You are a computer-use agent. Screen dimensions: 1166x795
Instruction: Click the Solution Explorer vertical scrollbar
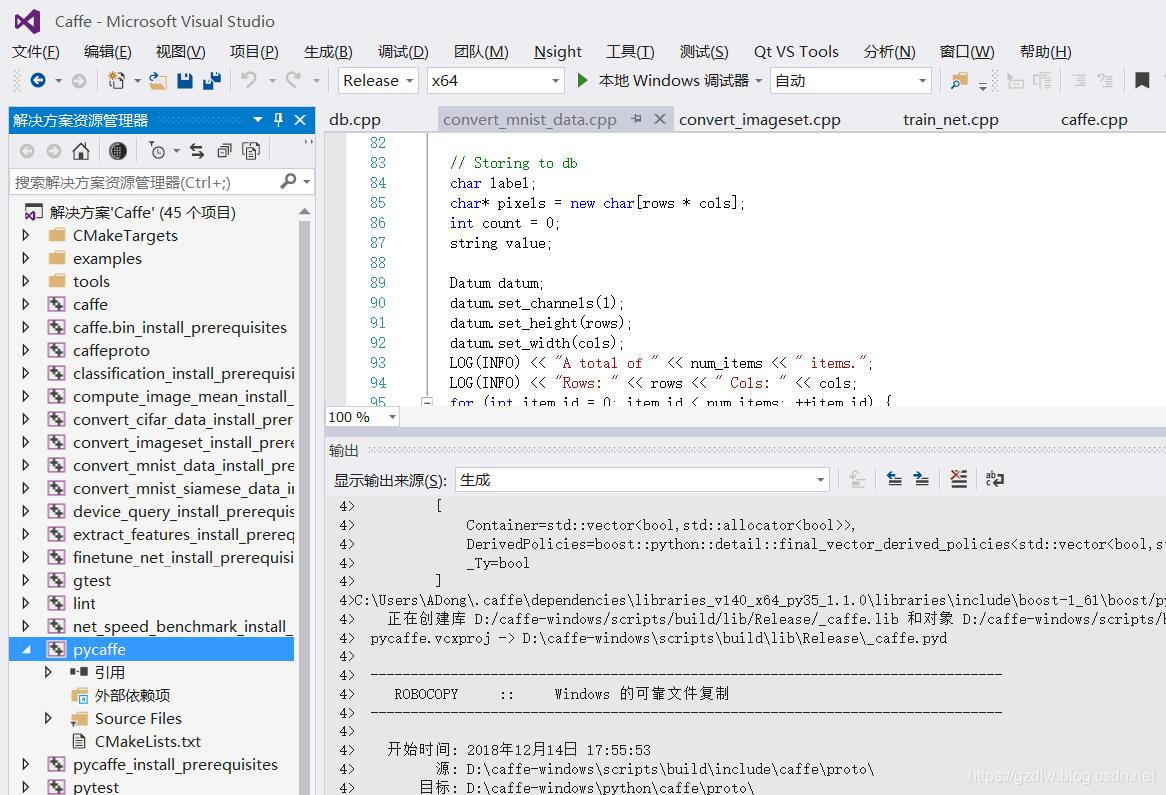click(304, 506)
